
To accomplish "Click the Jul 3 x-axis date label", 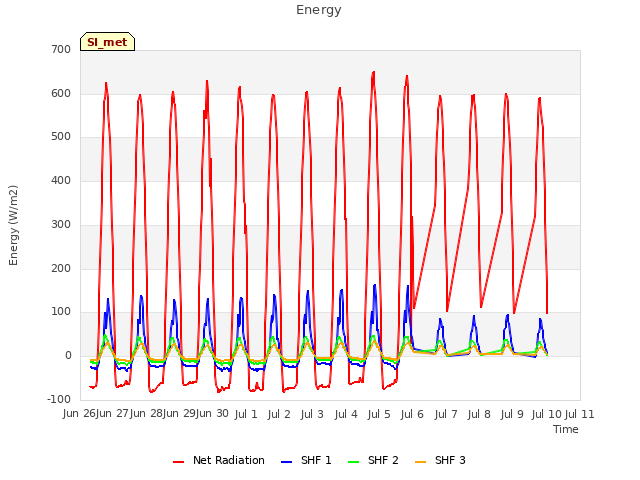I will click(312, 414).
